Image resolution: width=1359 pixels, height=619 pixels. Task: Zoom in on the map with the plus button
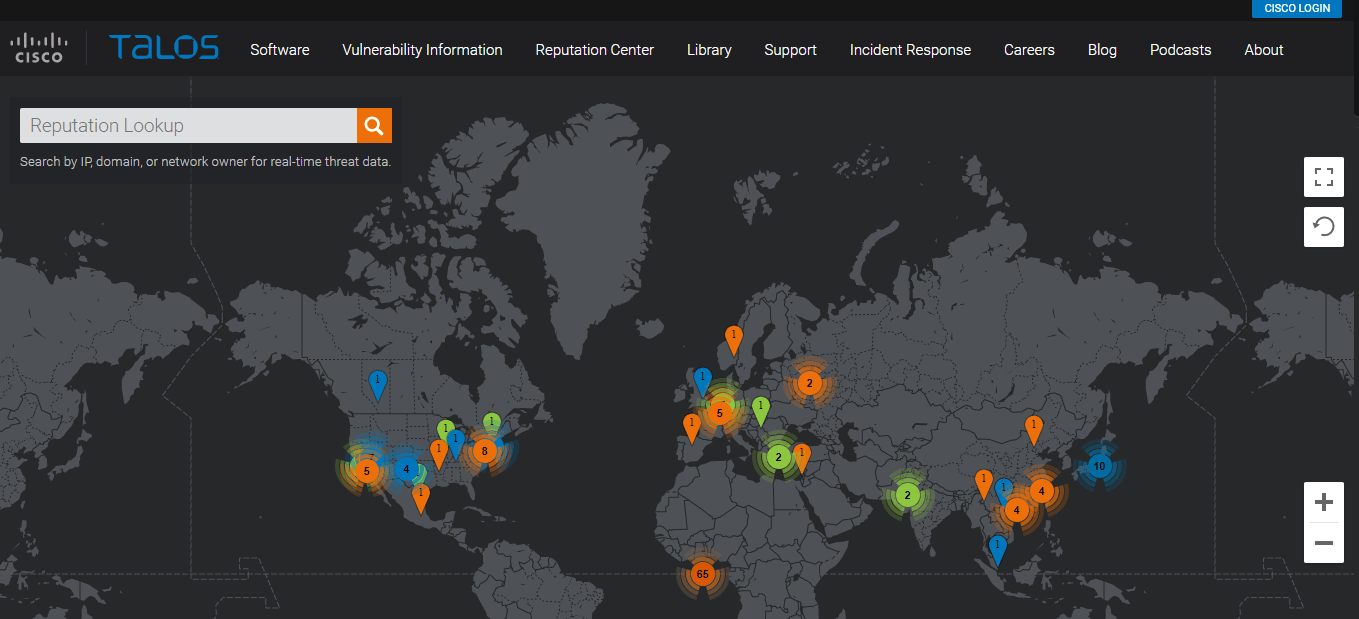[1324, 502]
